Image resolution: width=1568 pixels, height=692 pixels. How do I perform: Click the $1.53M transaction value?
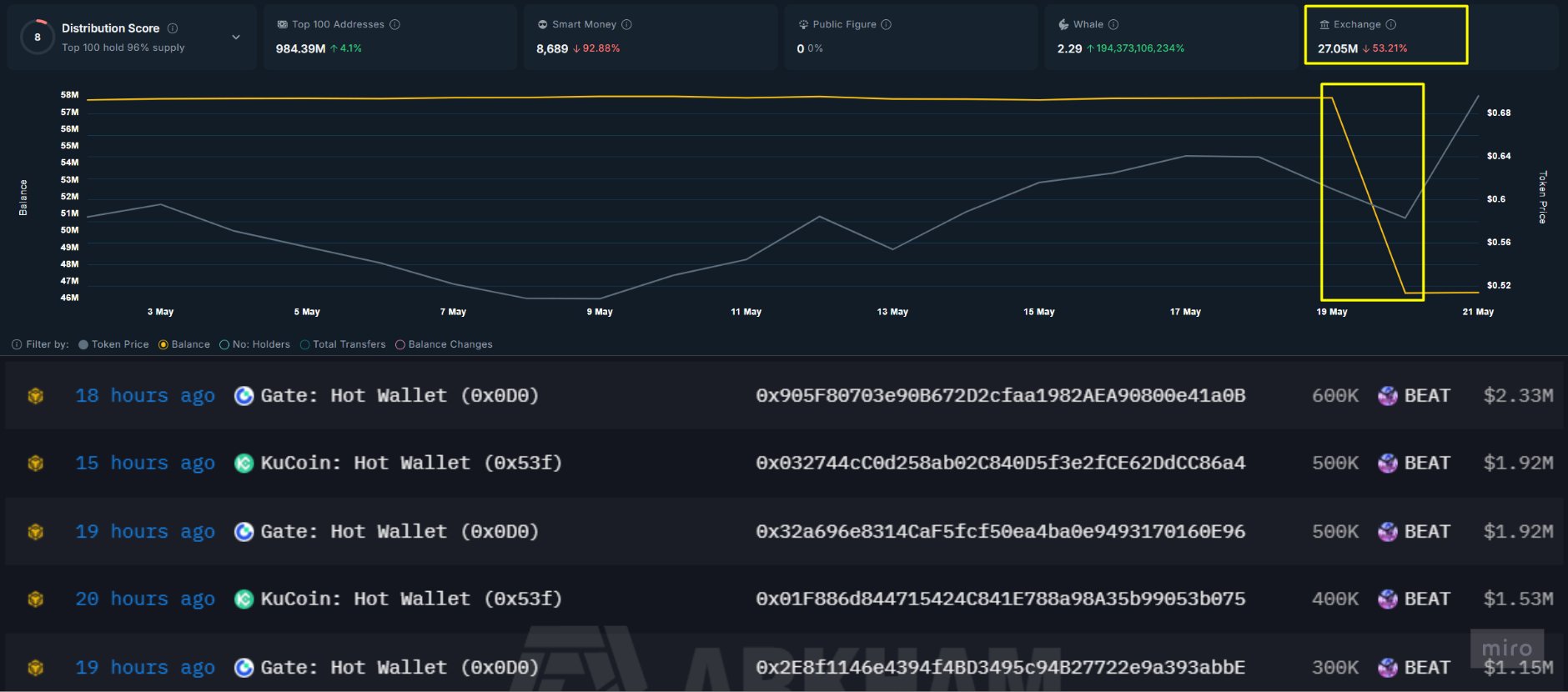1518,599
